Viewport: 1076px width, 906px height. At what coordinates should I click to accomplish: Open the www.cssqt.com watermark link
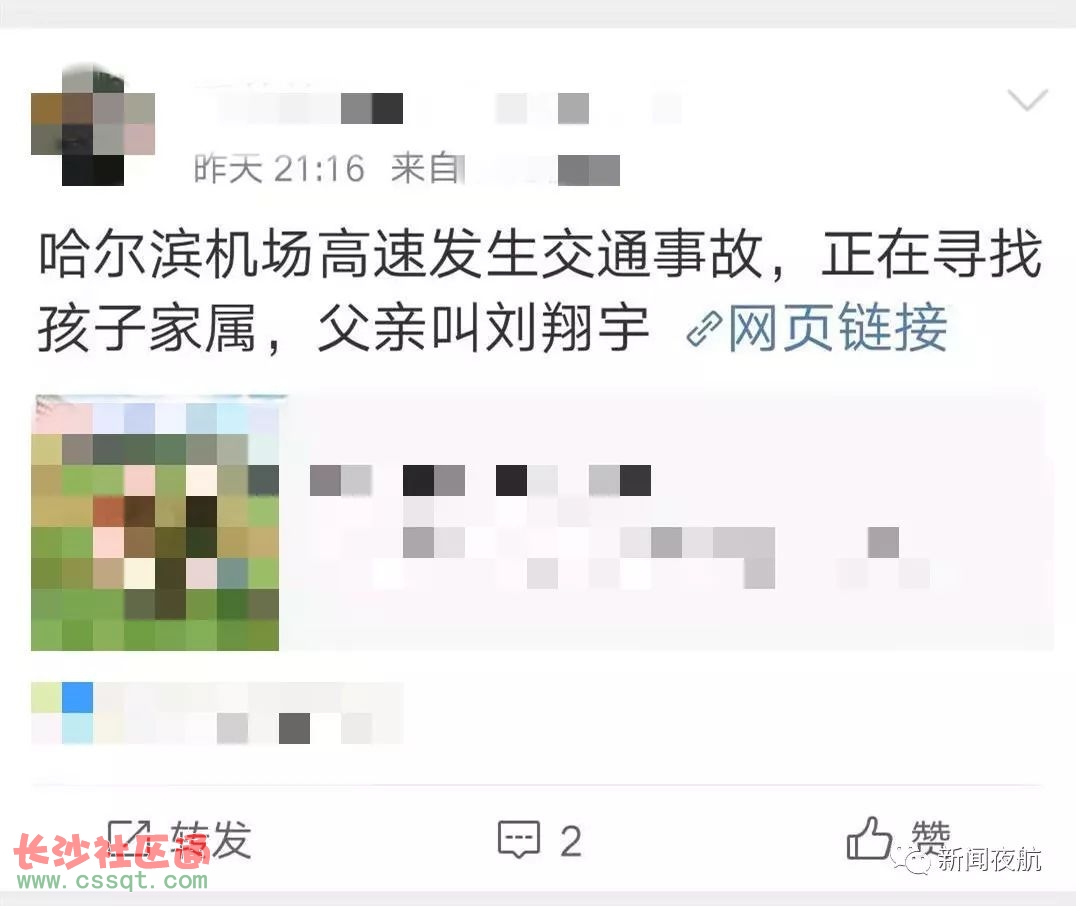[x=112, y=880]
